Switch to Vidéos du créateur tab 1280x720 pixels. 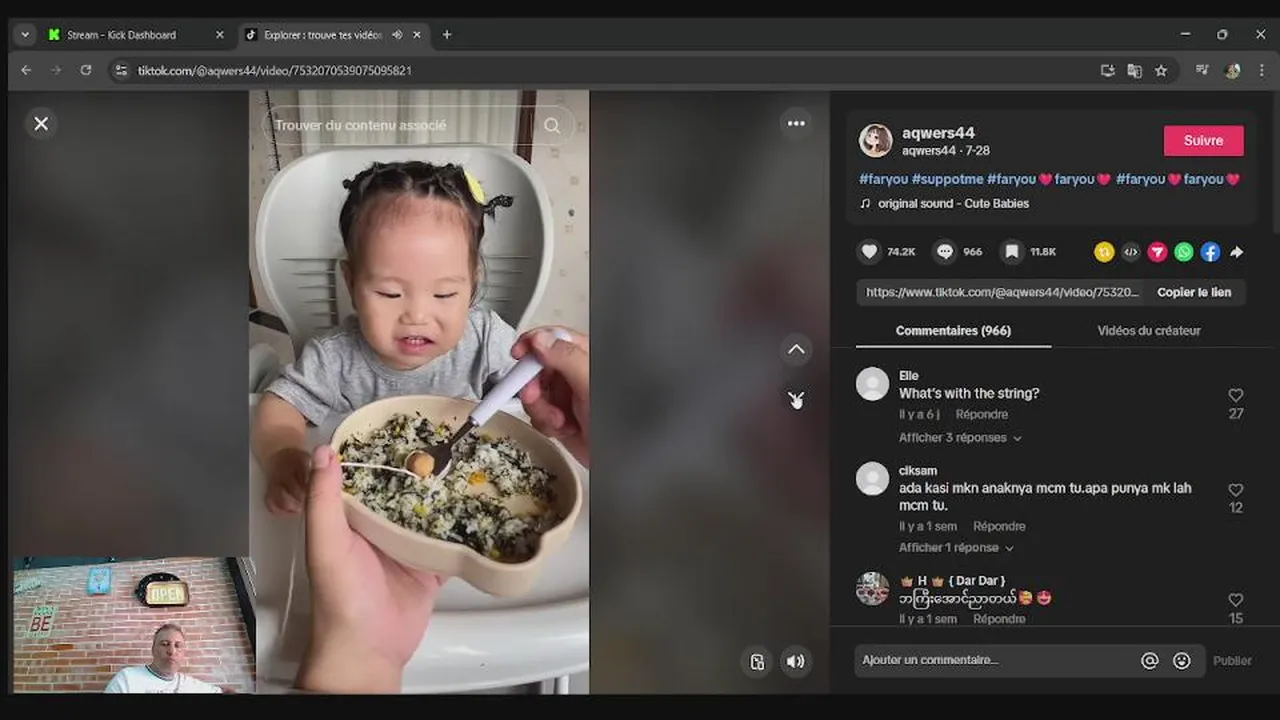(1149, 331)
